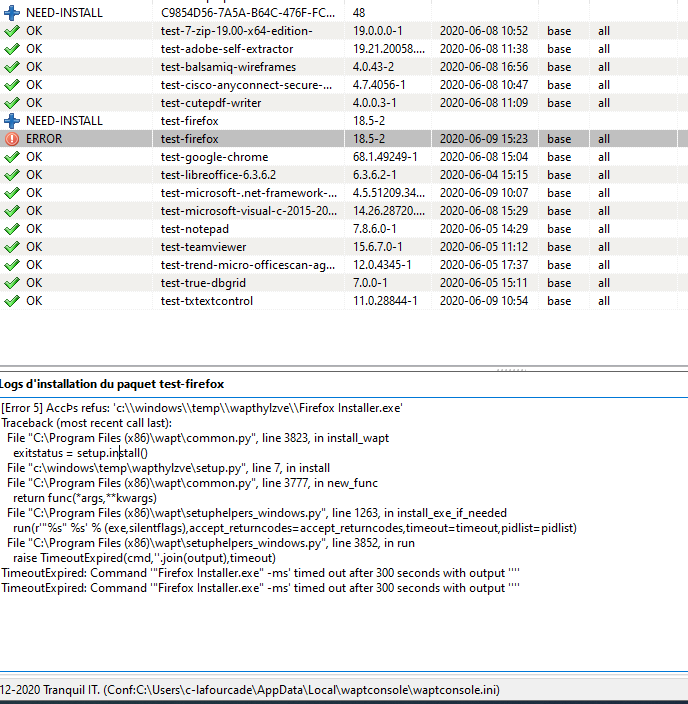Click the blue plus icon beside test-firefox NEED-INSTALL
This screenshot has height=704, width=688.
coord(12,121)
